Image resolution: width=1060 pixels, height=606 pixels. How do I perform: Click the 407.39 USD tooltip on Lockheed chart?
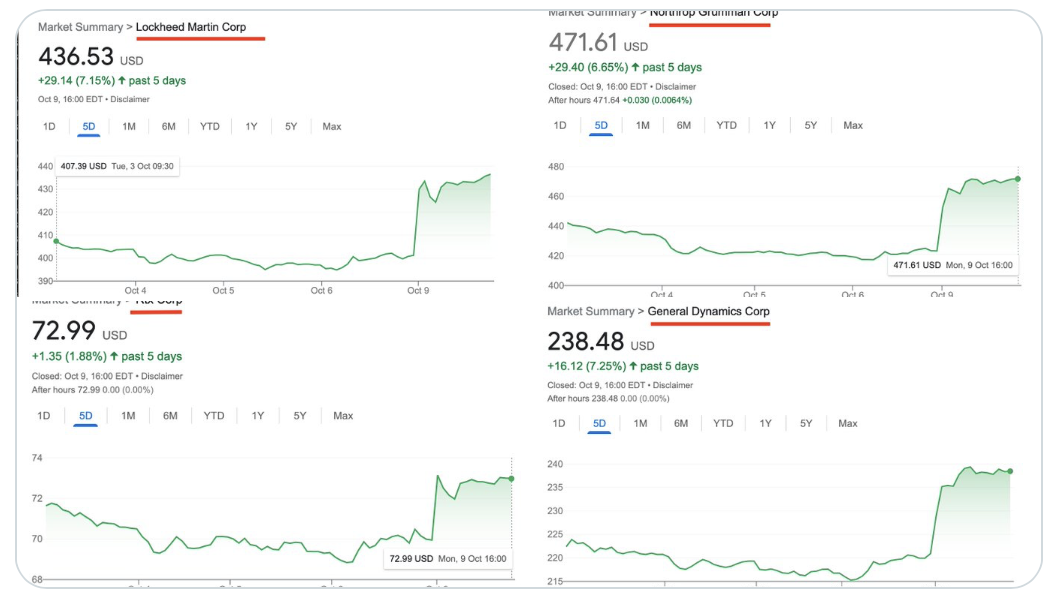tap(118, 166)
